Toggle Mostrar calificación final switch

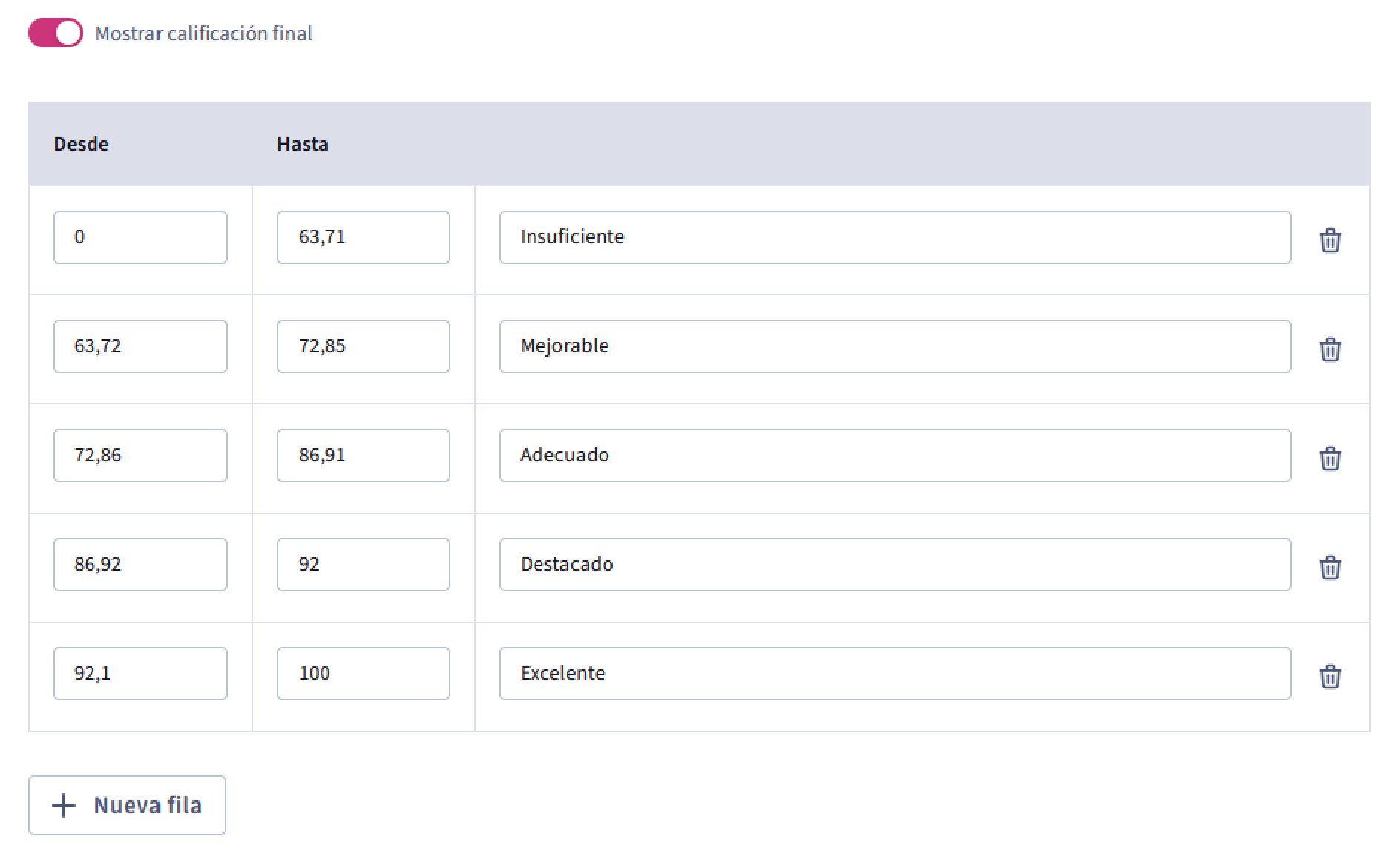coord(56,33)
